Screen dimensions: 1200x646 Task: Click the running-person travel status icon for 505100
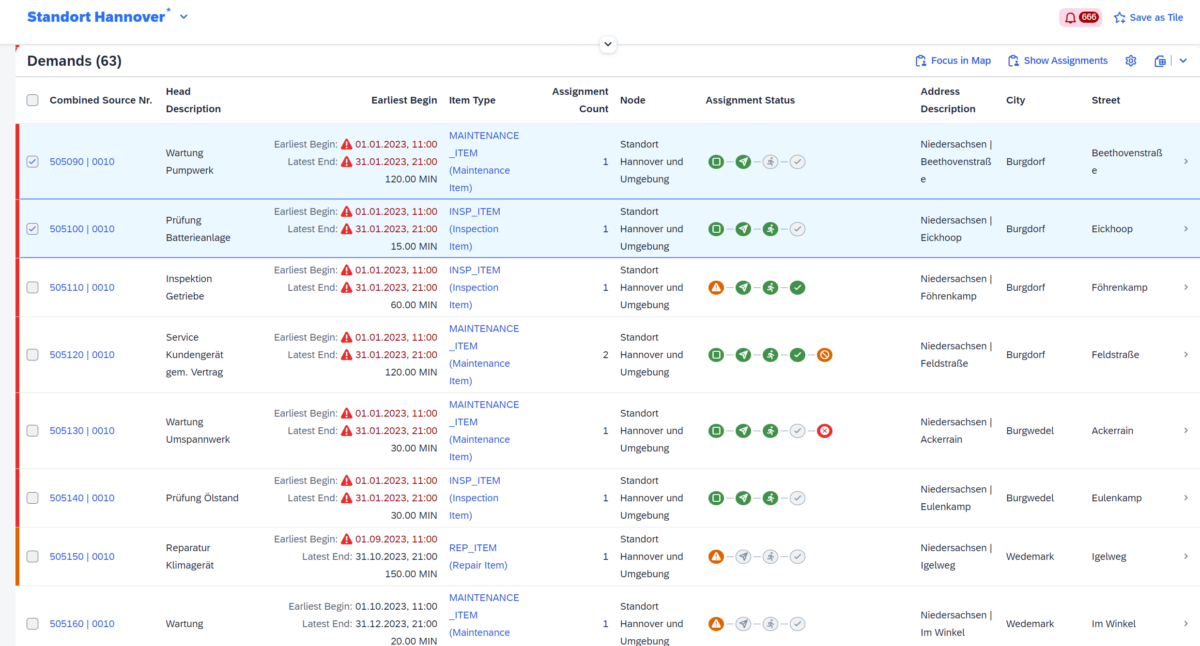click(x=769, y=229)
